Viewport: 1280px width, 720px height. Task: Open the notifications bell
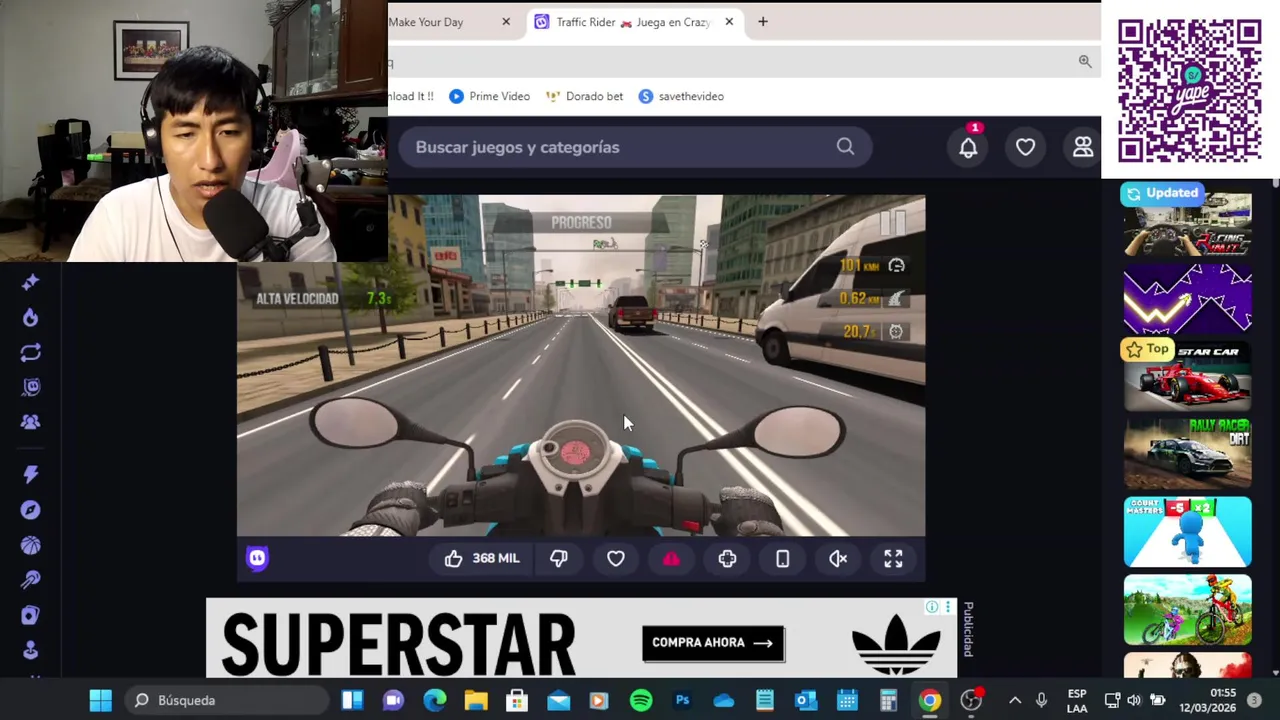[968, 147]
